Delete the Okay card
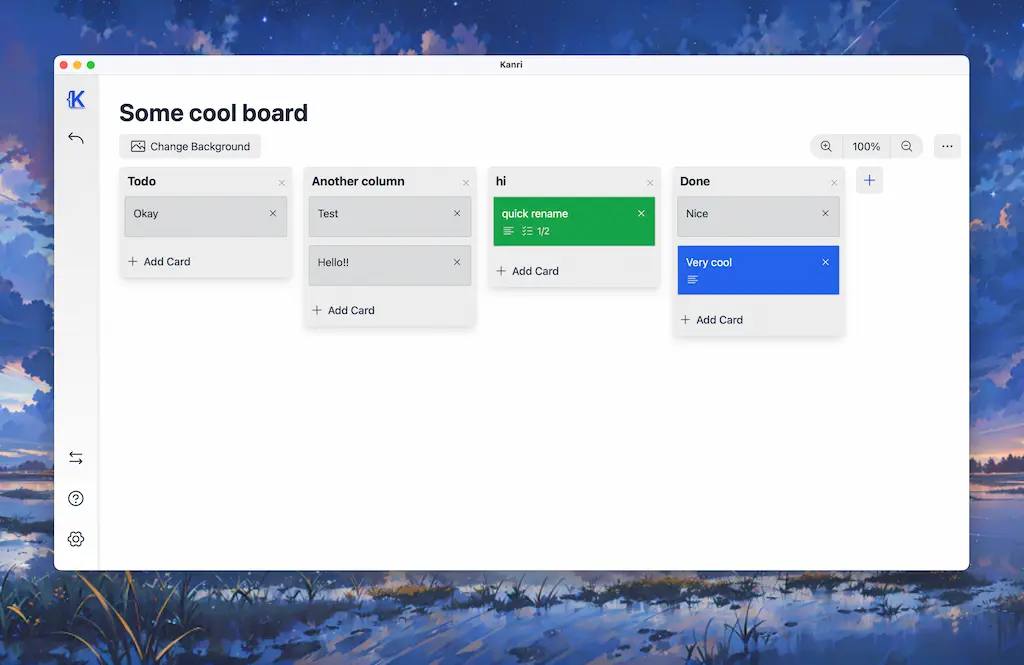 (x=273, y=214)
